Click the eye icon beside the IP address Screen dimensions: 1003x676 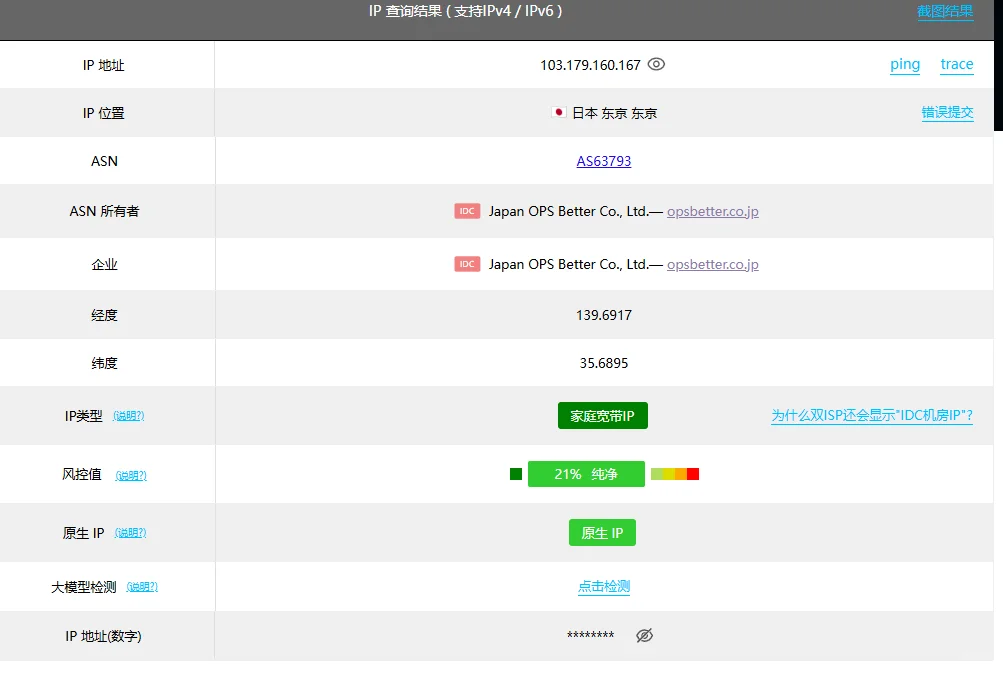pos(656,64)
